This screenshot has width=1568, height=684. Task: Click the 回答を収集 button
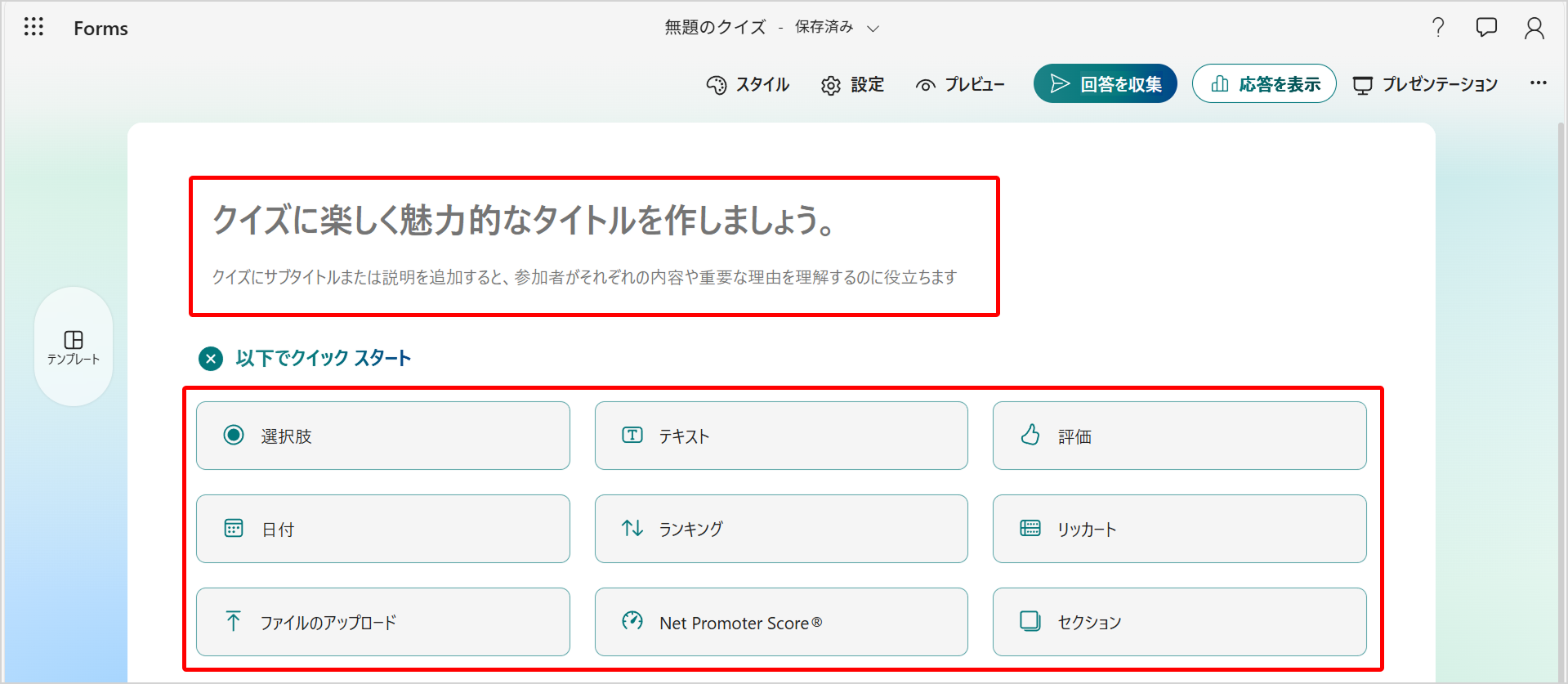point(1105,84)
